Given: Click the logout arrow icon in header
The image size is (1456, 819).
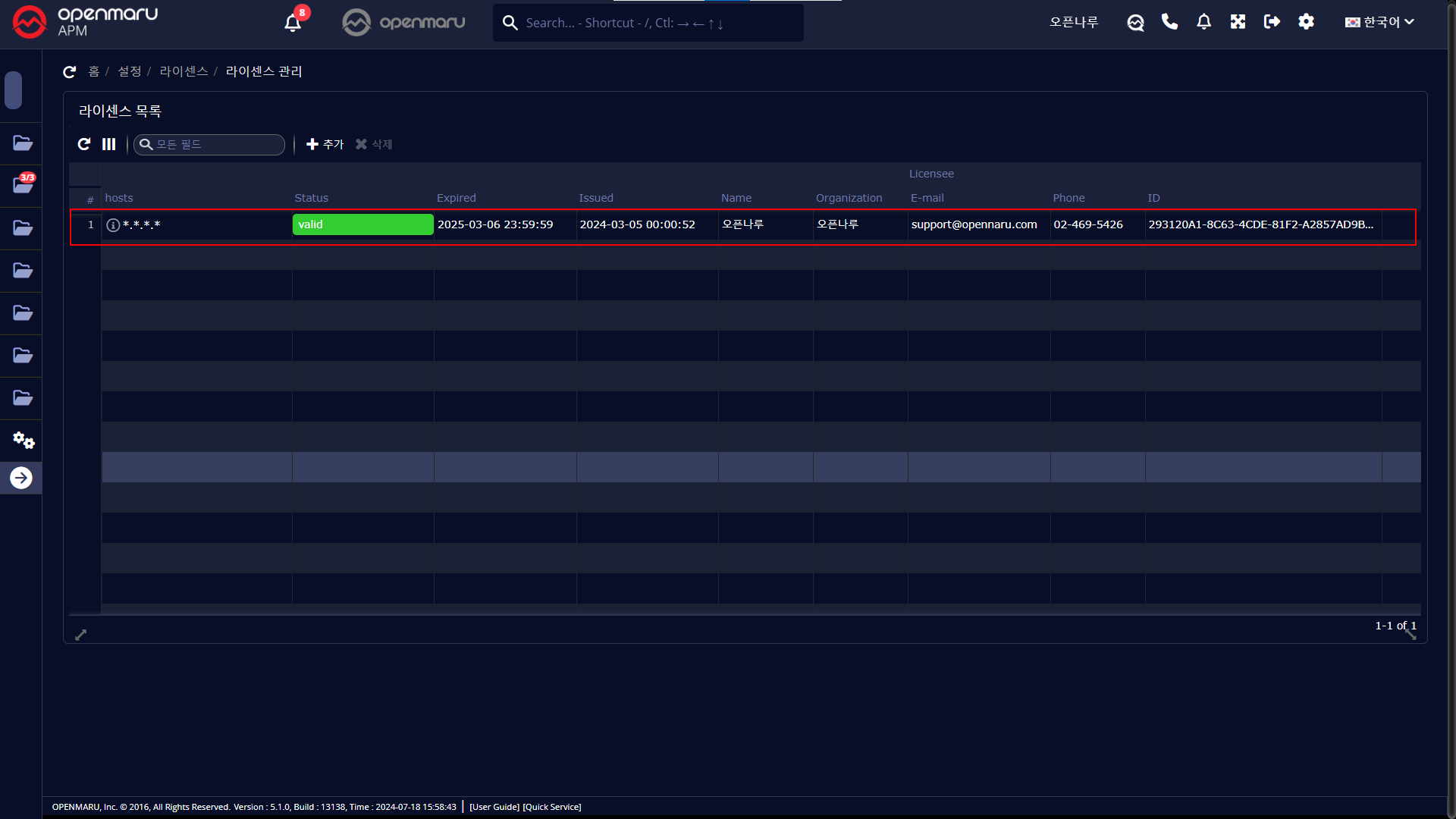Looking at the screenshot, I should click(x=1272, y=22).
